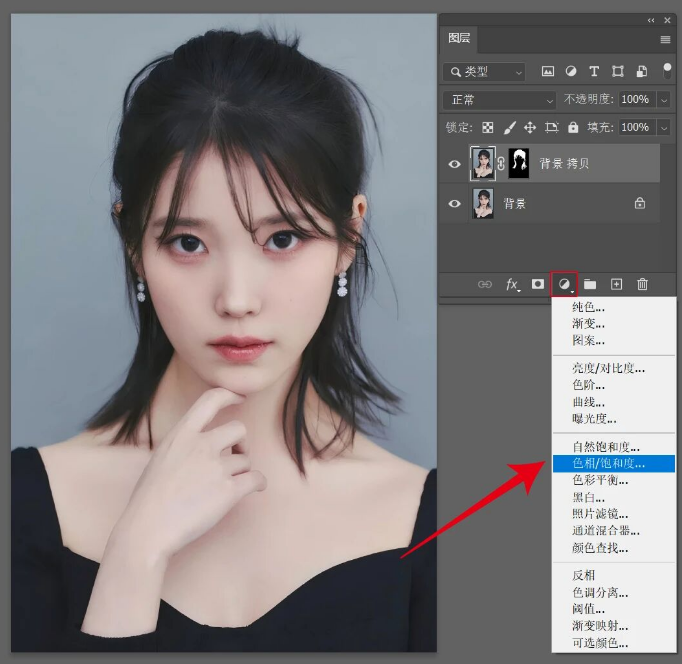Add a layer mask icon

tap(538, 284)
